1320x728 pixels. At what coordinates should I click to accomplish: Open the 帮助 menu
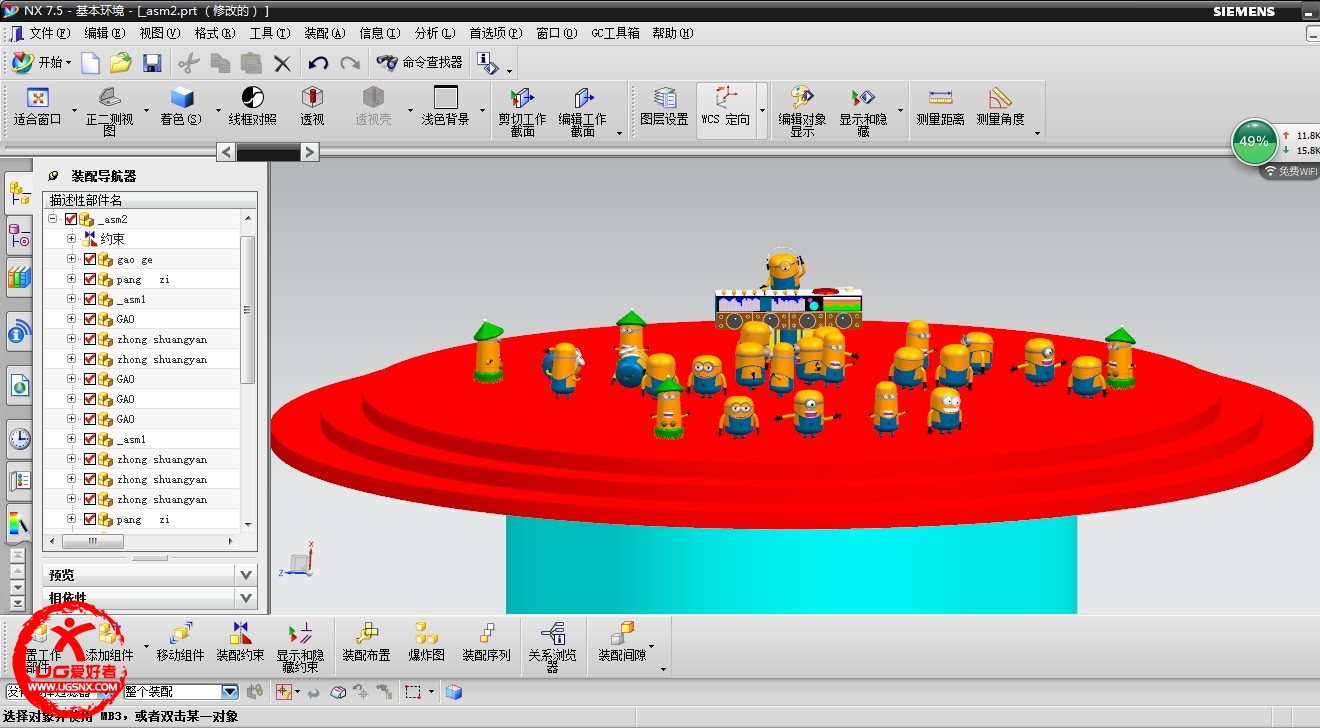pos(673,33)
